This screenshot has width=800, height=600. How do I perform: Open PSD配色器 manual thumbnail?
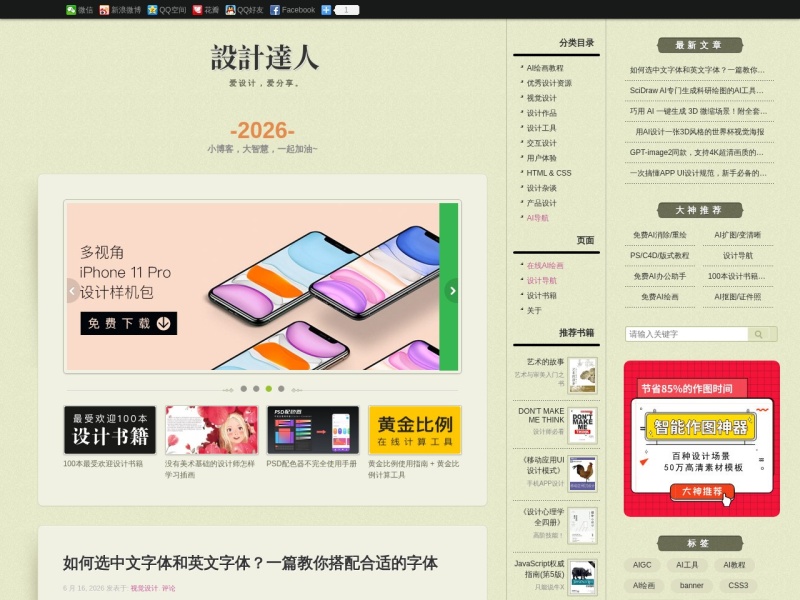click(313, 430)
